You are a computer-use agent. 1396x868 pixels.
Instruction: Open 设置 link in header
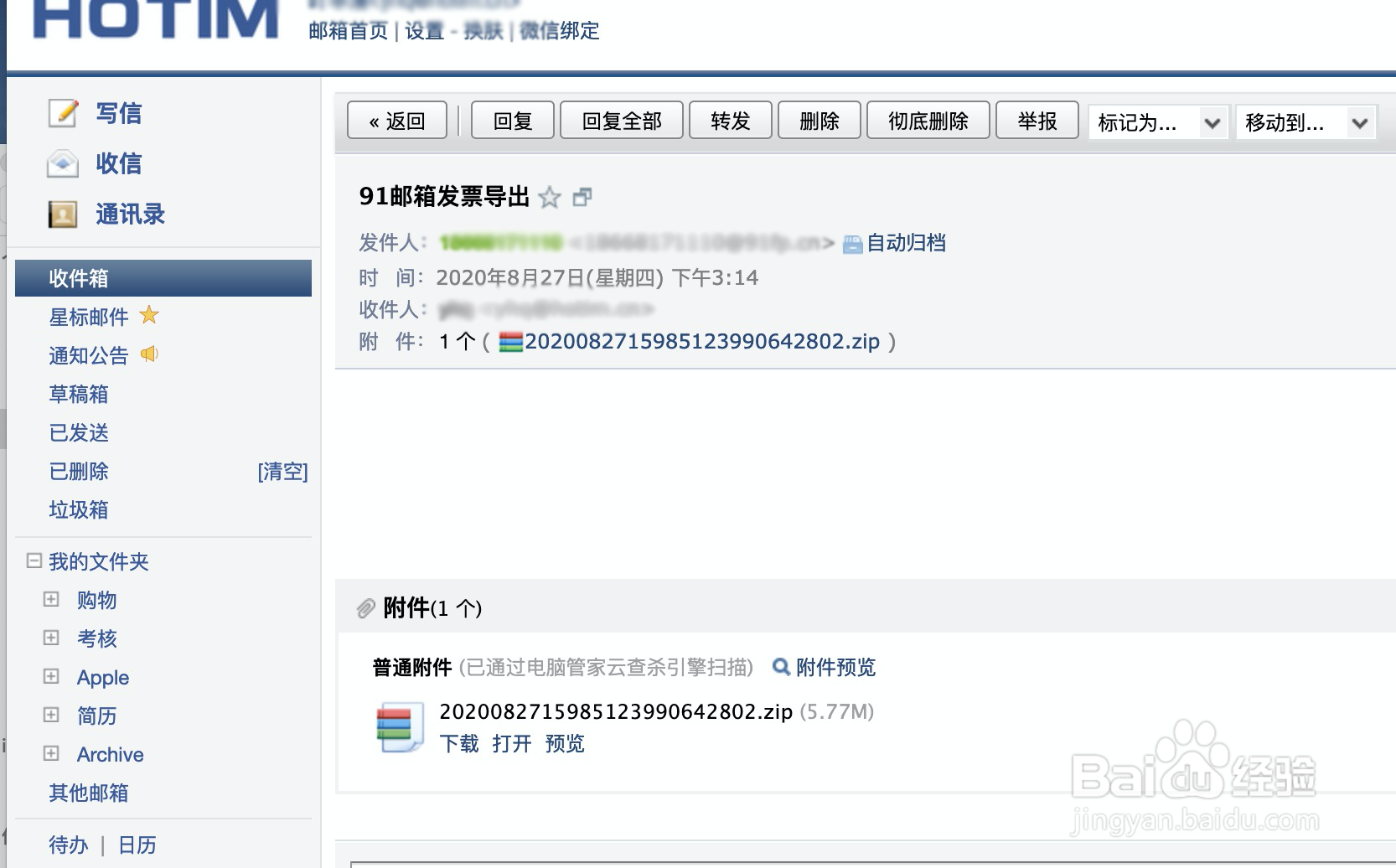(x=424, y=31)
